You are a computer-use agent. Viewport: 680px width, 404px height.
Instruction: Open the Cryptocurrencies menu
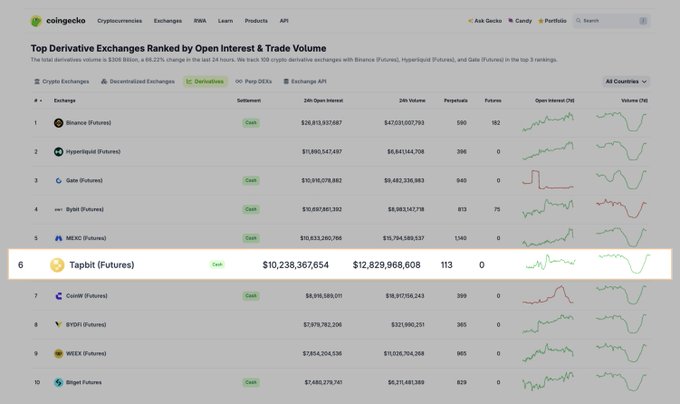click(x=120, y=21)
